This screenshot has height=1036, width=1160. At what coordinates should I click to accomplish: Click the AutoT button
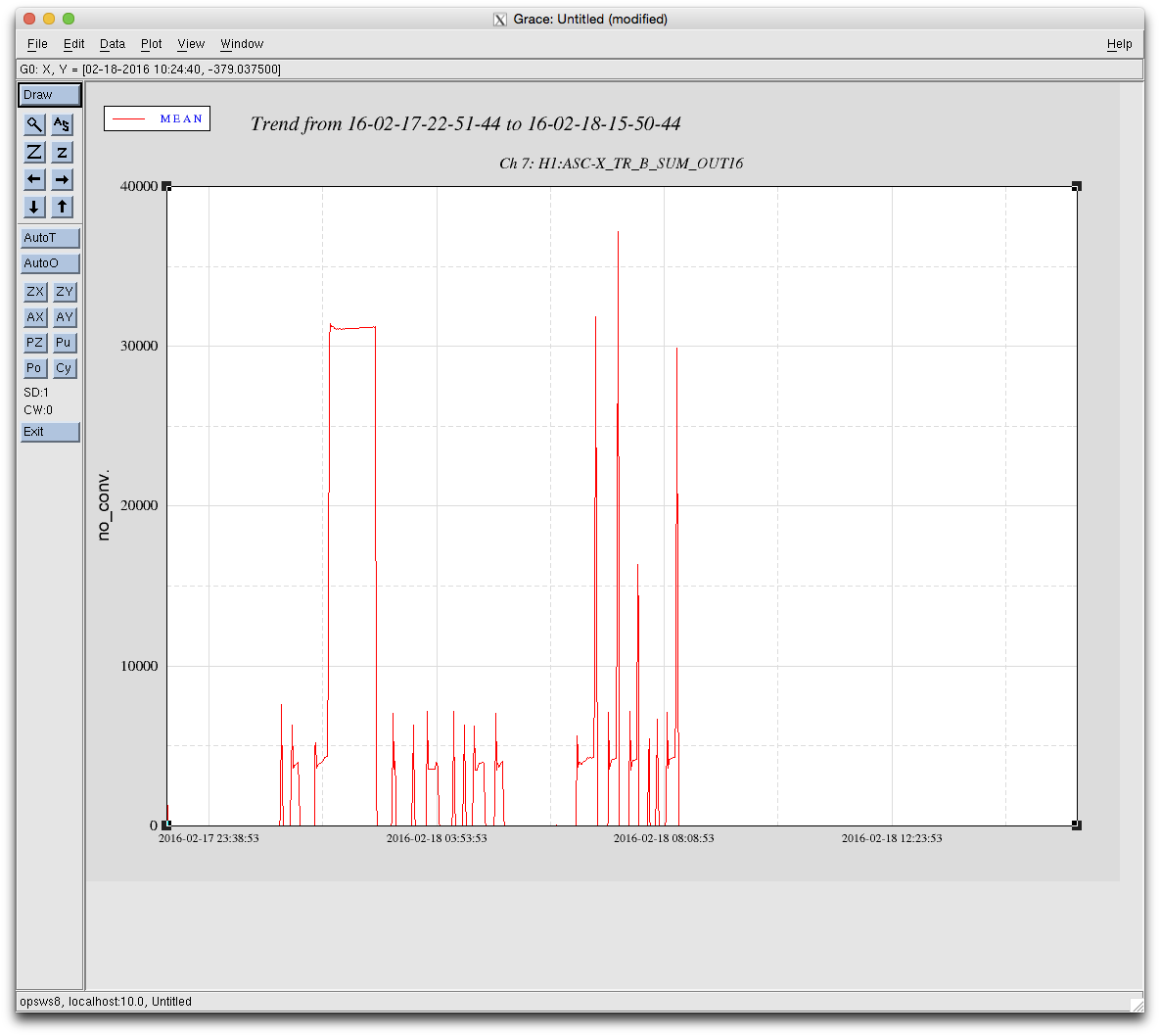point(50,238)
